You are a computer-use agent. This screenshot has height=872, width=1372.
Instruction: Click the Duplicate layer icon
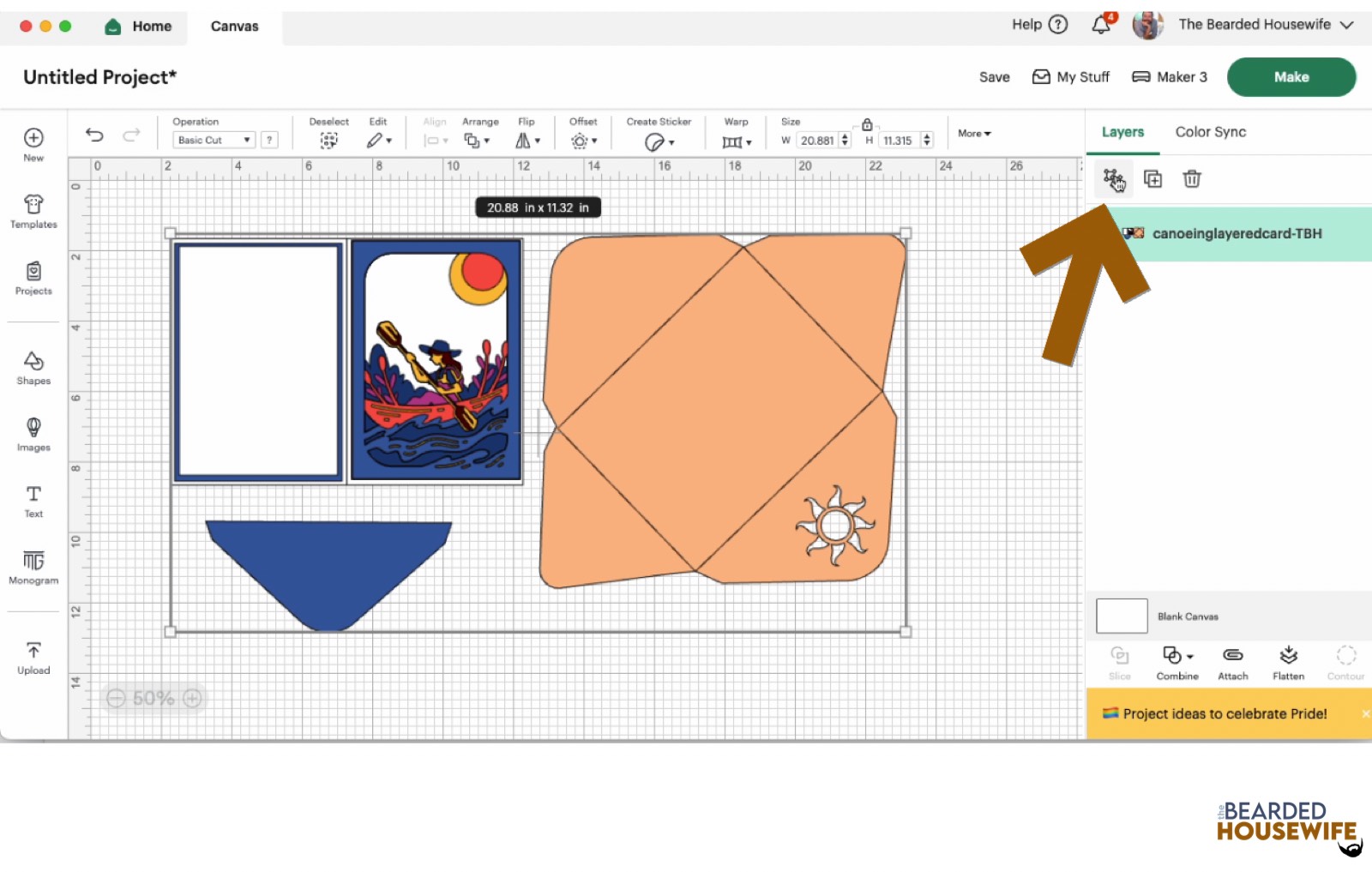[x=1153, y=178]
